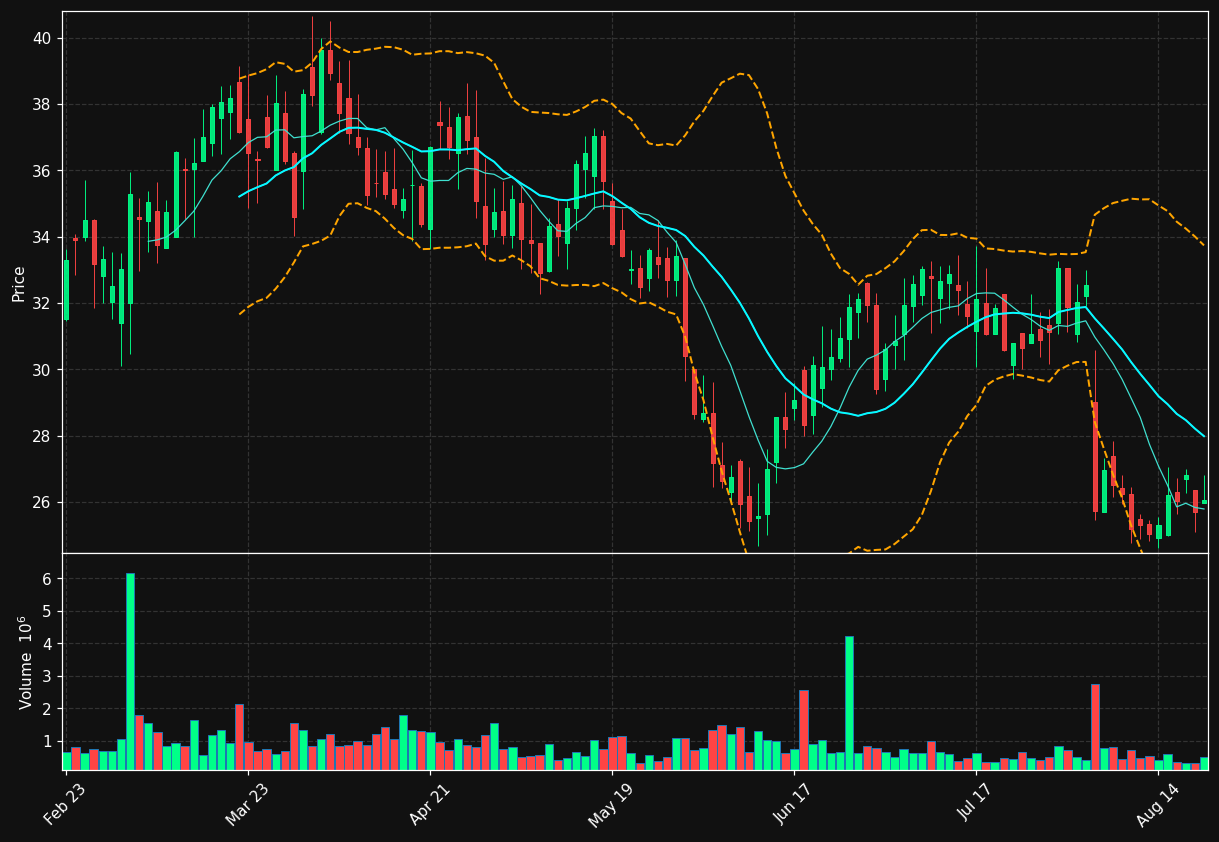1219x842 pixels.
Task: Click the price tick label 26
Action: pyautogui.click(x=42, y=502)
